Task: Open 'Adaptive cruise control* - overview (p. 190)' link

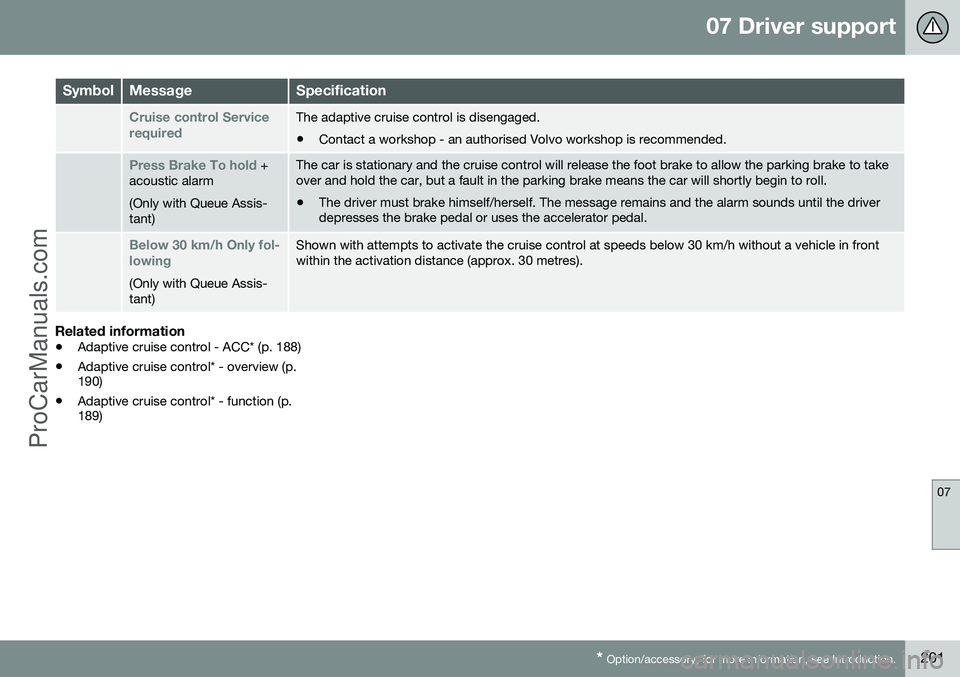Action: click(187, 374)
